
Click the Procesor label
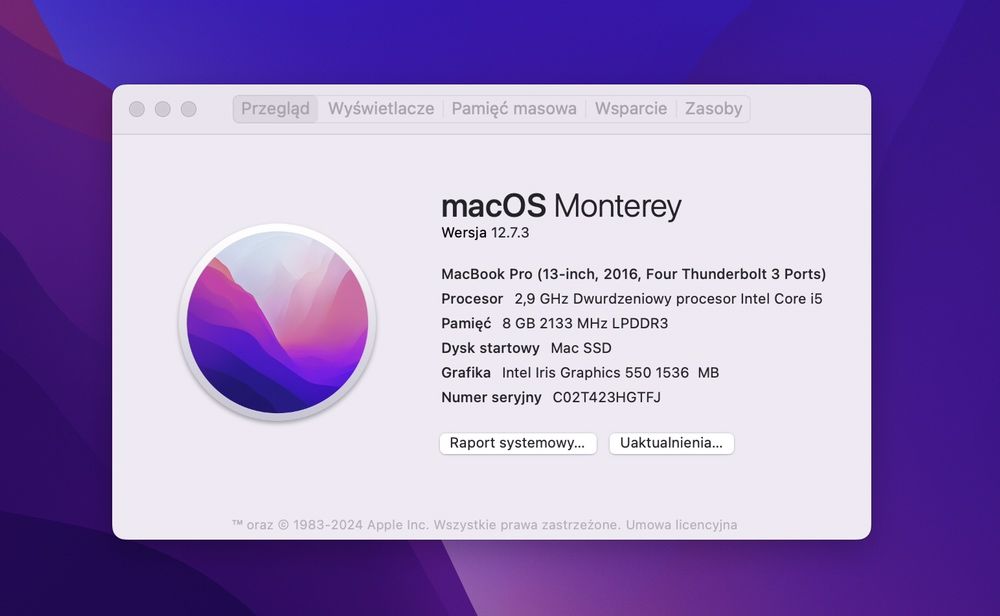(x=472, y=299)
